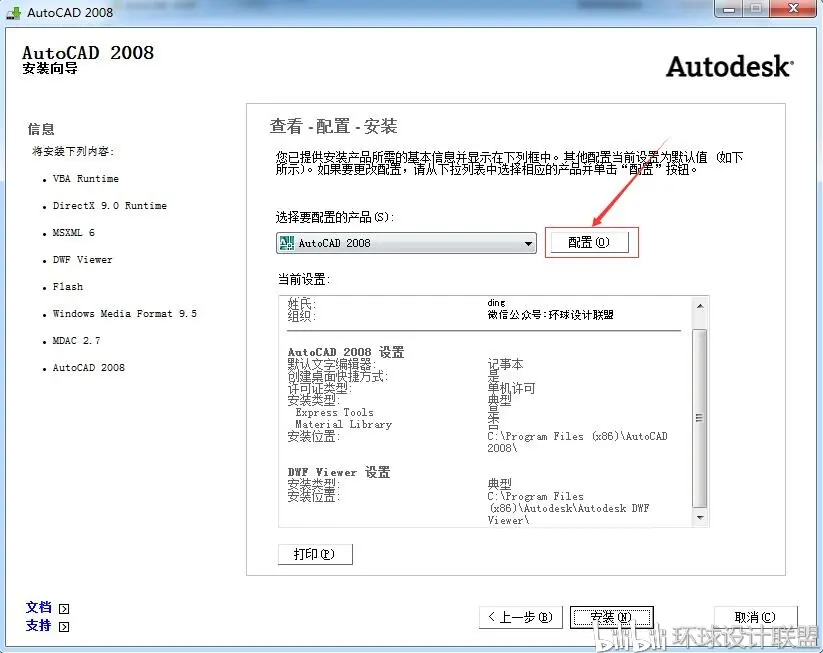This screenshot has height=653, width=823.
Task: Click the AutoCAD 2008 设置 heading
Action: coord(346,352)
